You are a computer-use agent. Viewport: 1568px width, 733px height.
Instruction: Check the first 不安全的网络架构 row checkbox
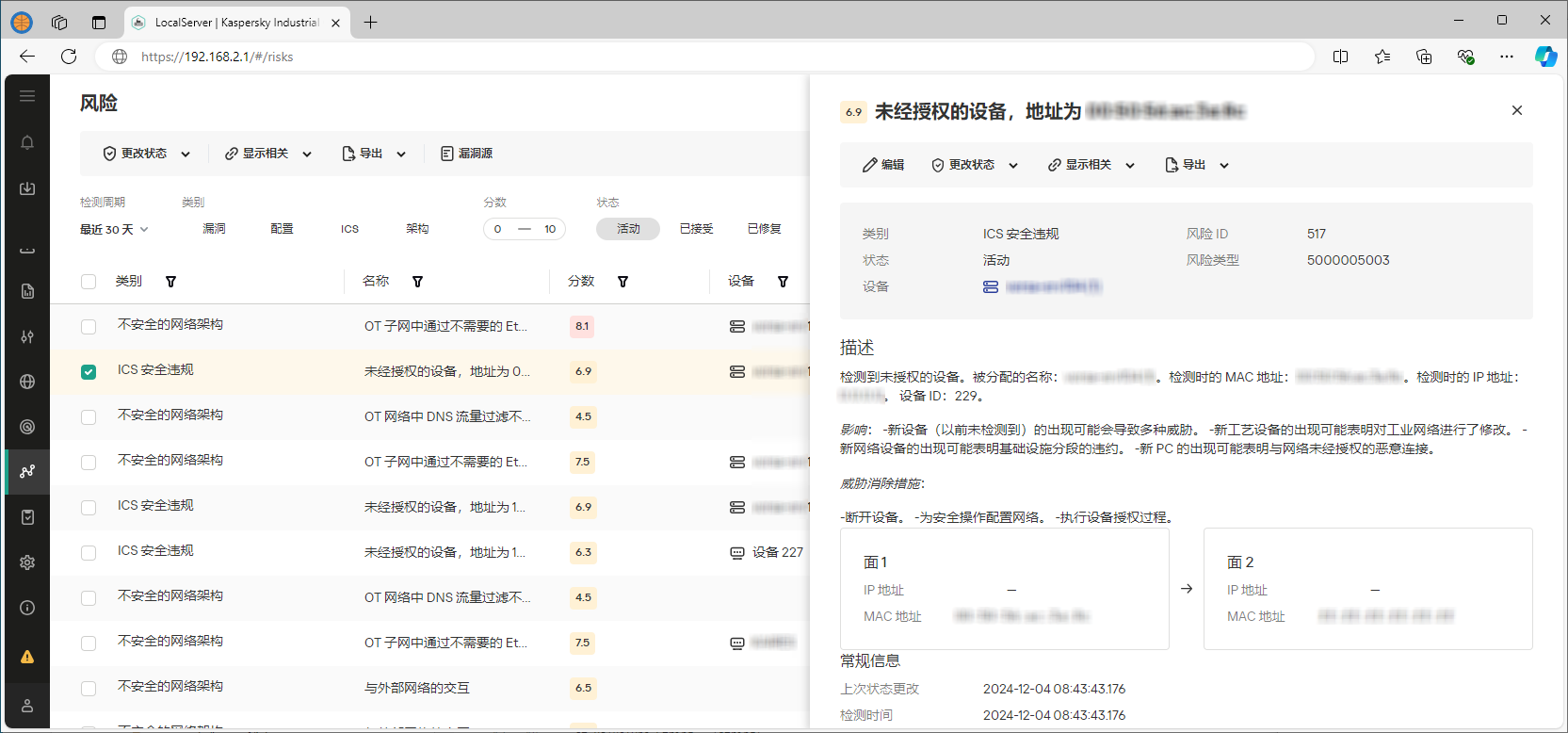(89, 327)
